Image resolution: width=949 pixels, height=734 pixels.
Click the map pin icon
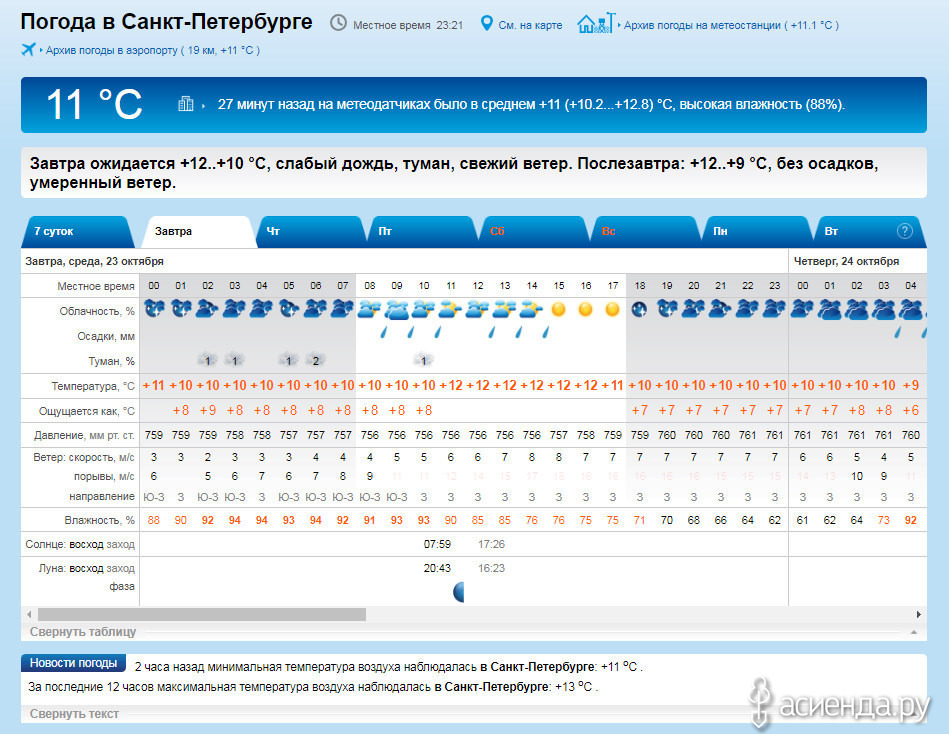(486, 24)
